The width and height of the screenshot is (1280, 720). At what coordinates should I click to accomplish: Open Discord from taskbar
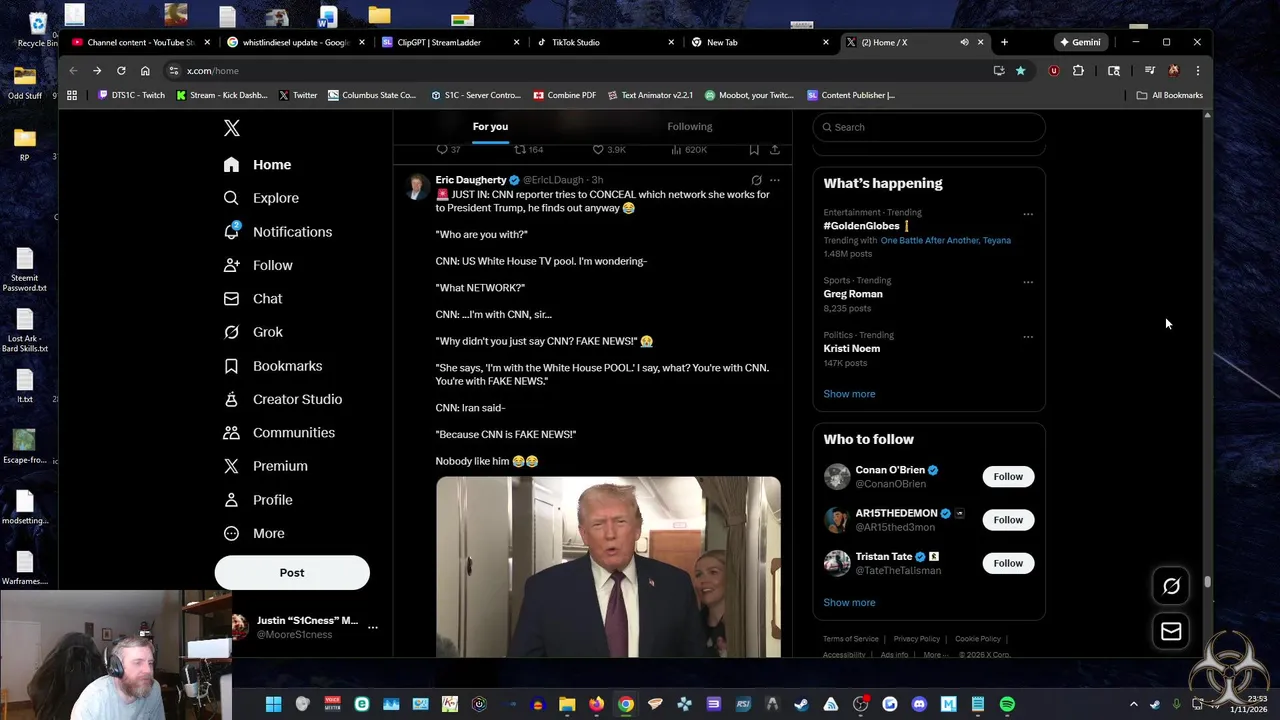click(x=919, y=704)
